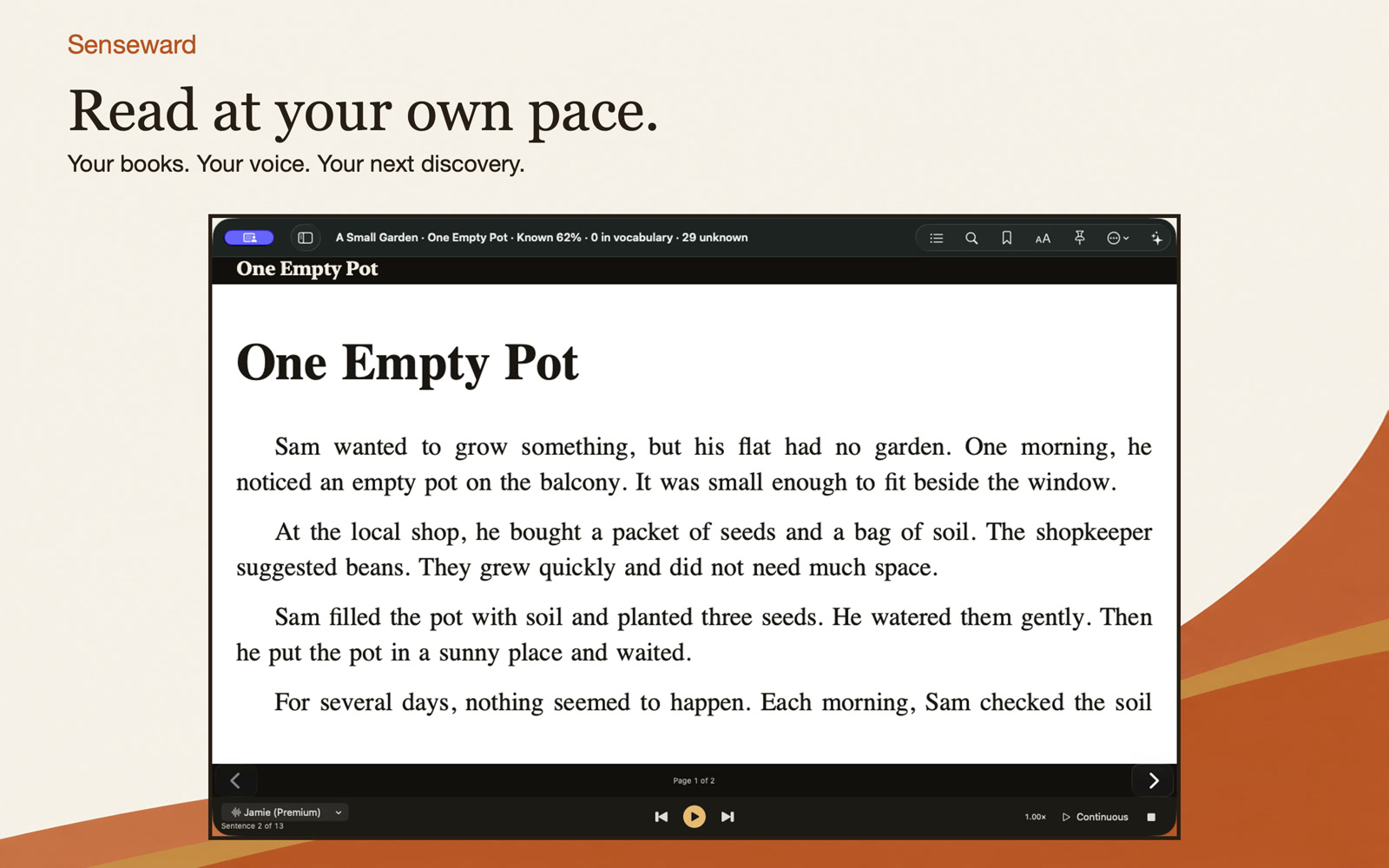The height and width of the screenshot is (868, 1389).
Task: Stop narration with the square button
Action: (1151, 817)
